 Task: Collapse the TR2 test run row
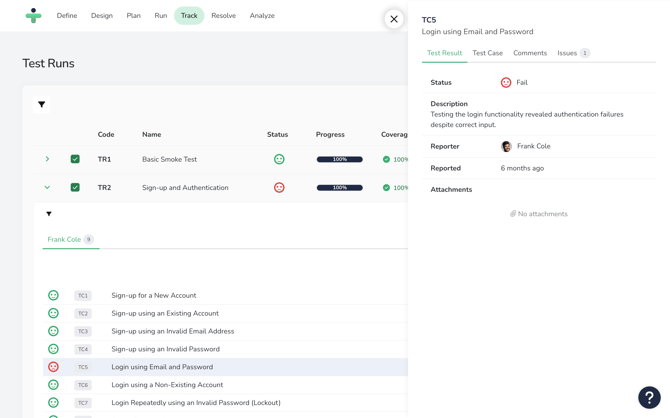point(47,187)
